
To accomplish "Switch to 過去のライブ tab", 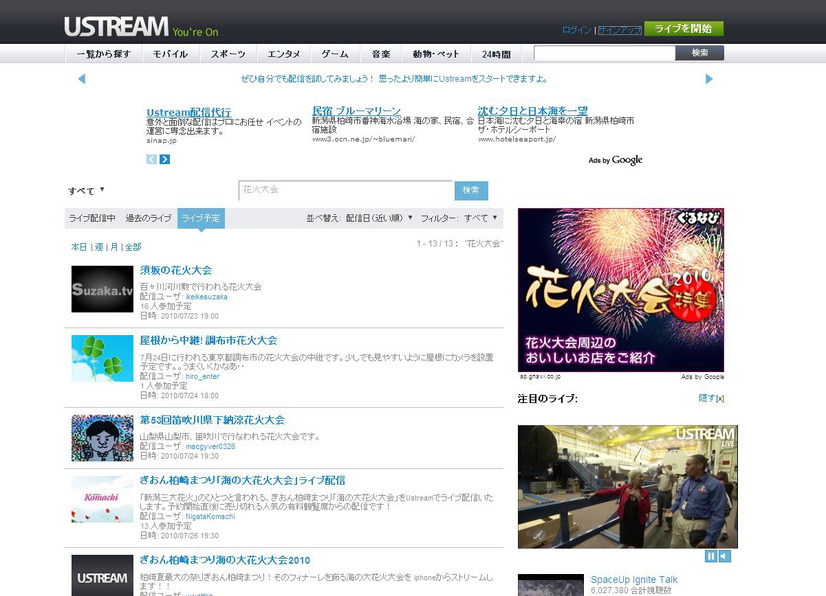I will pos(149,218).
